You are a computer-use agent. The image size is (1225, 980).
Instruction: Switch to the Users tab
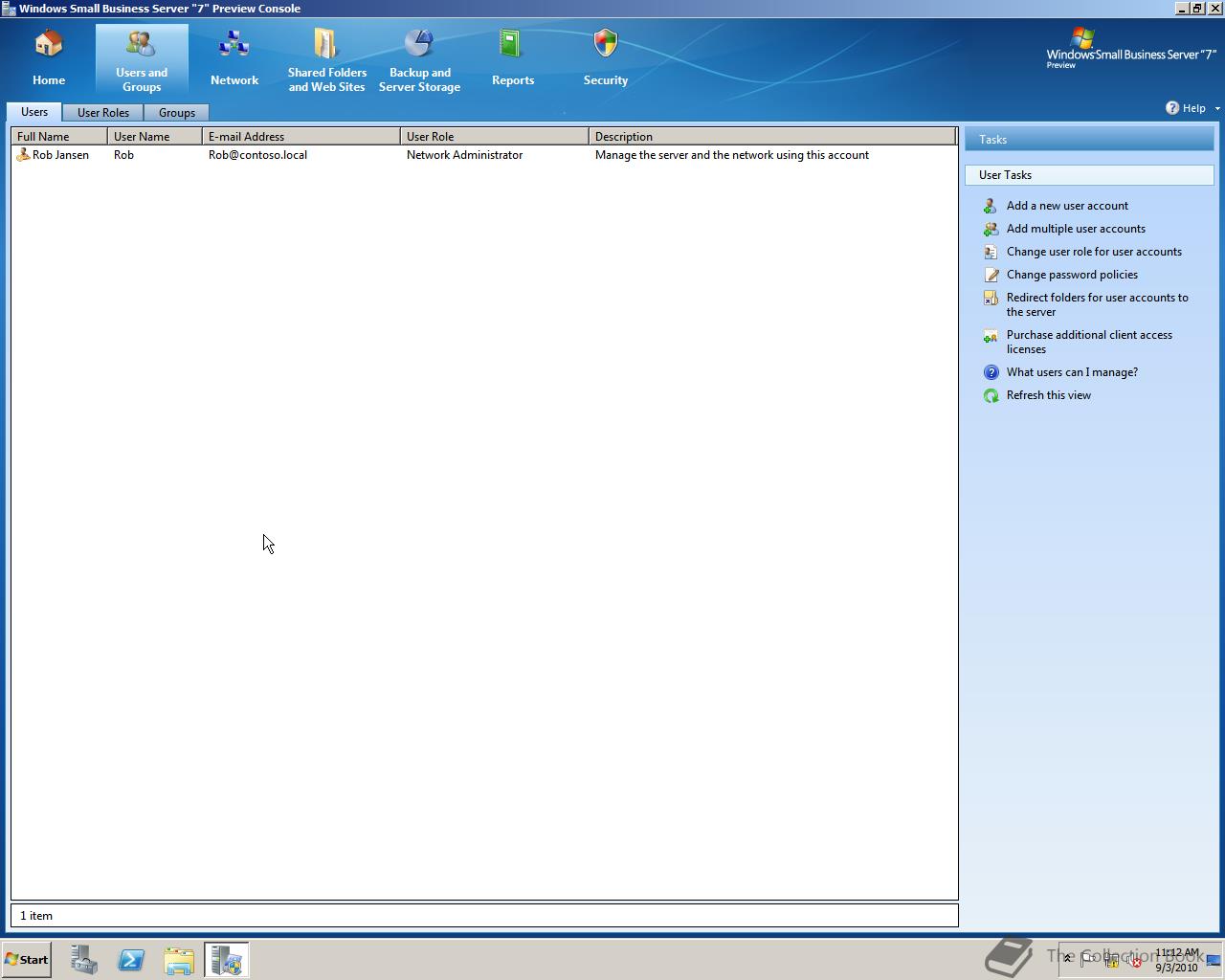[34, 112]
